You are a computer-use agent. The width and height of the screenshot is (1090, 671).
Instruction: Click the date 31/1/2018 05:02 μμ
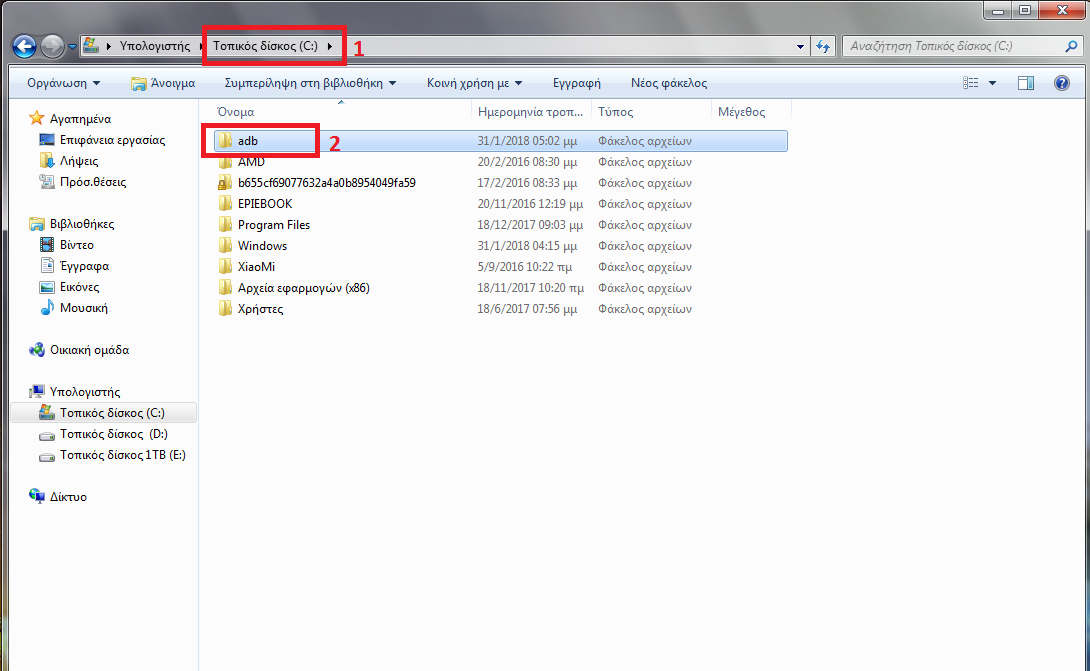click(527, 140)
